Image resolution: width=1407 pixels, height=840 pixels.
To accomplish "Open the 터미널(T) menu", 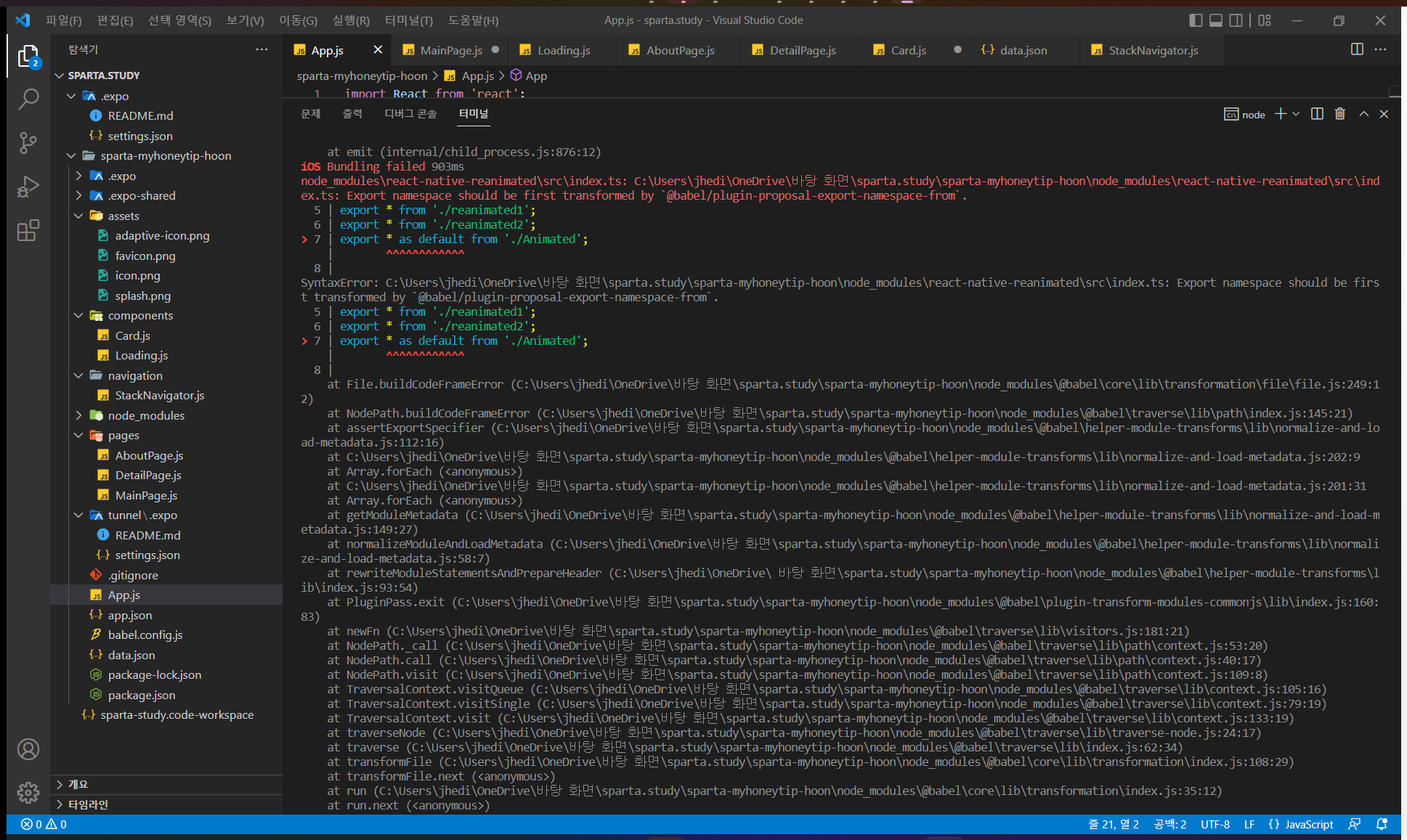I will click(408, 20).
